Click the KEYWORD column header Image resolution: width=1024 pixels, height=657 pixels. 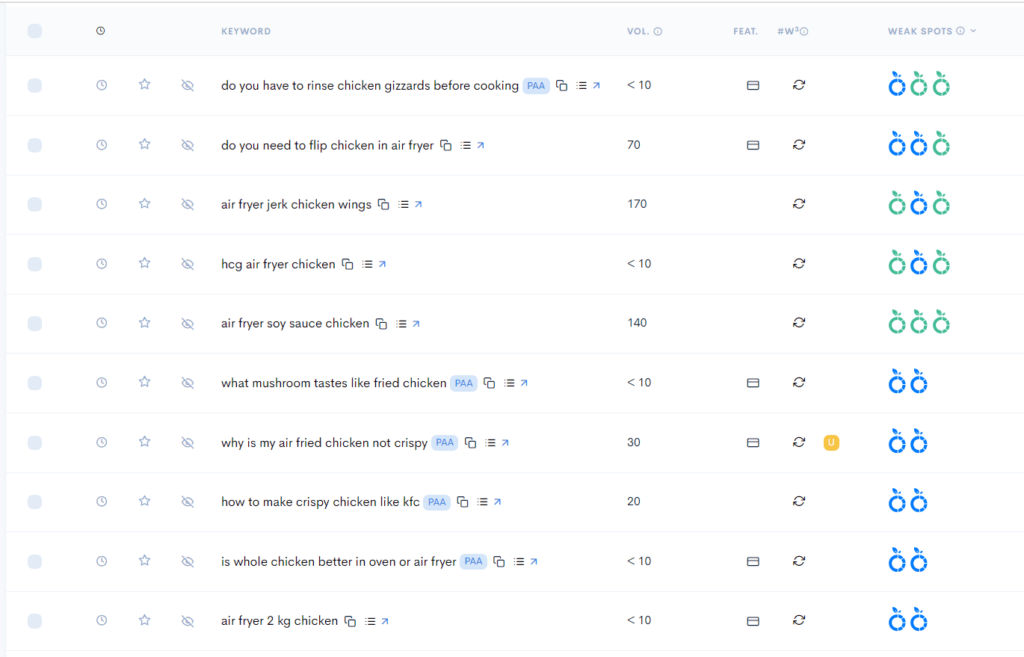point(246,31)
